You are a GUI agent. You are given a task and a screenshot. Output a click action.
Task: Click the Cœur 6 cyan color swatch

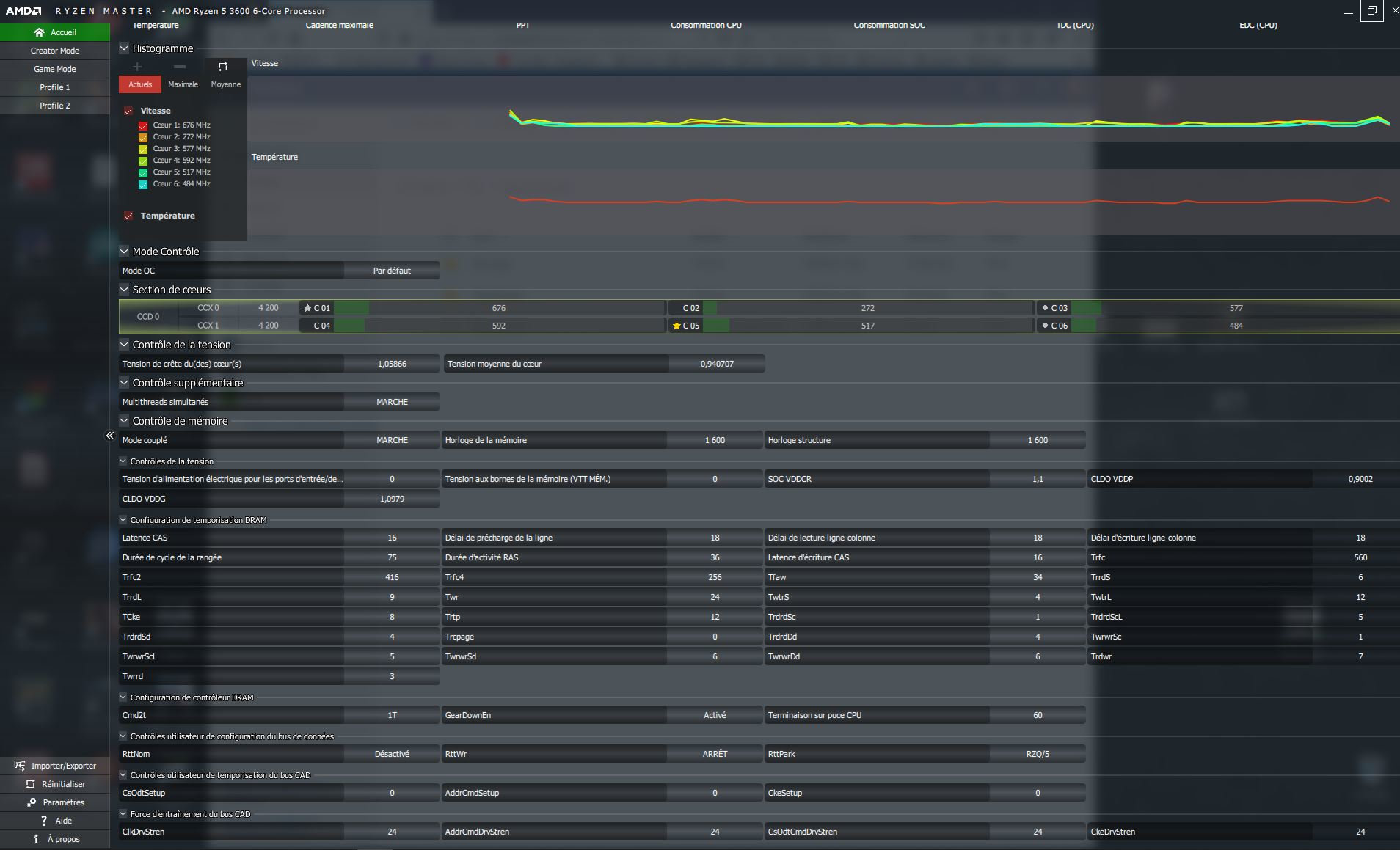pos(143,184)
